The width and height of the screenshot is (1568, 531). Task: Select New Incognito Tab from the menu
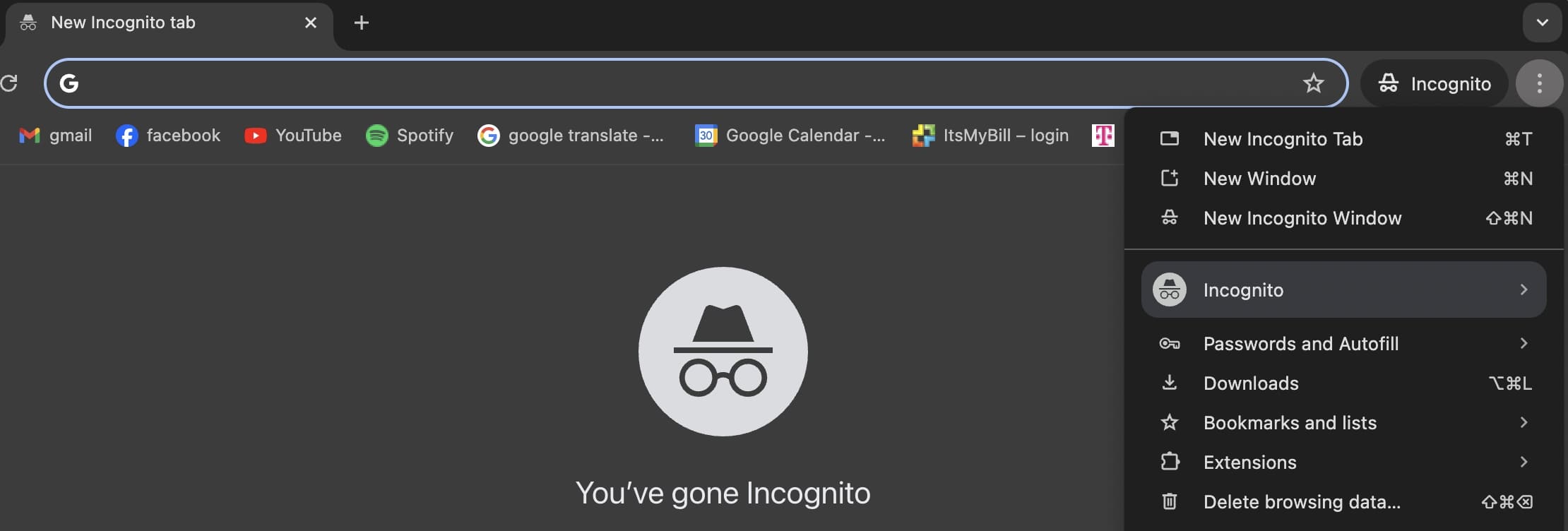1283,138
